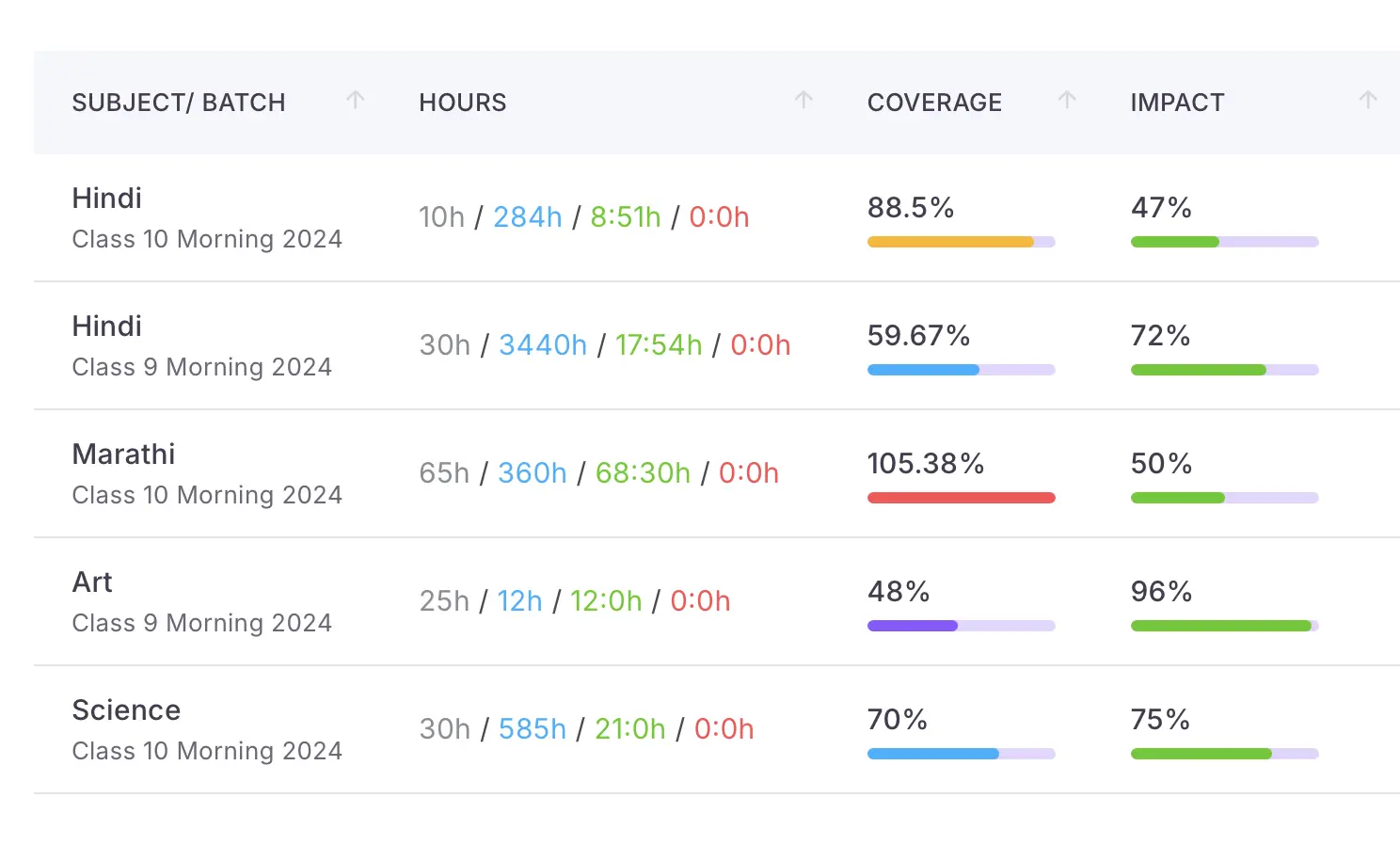The height and width of the screenshot is (845, 1400).
Task: Click the SUBJECT/ BATCH column header text
Action: pyautogui.click(x=178, y=103)
